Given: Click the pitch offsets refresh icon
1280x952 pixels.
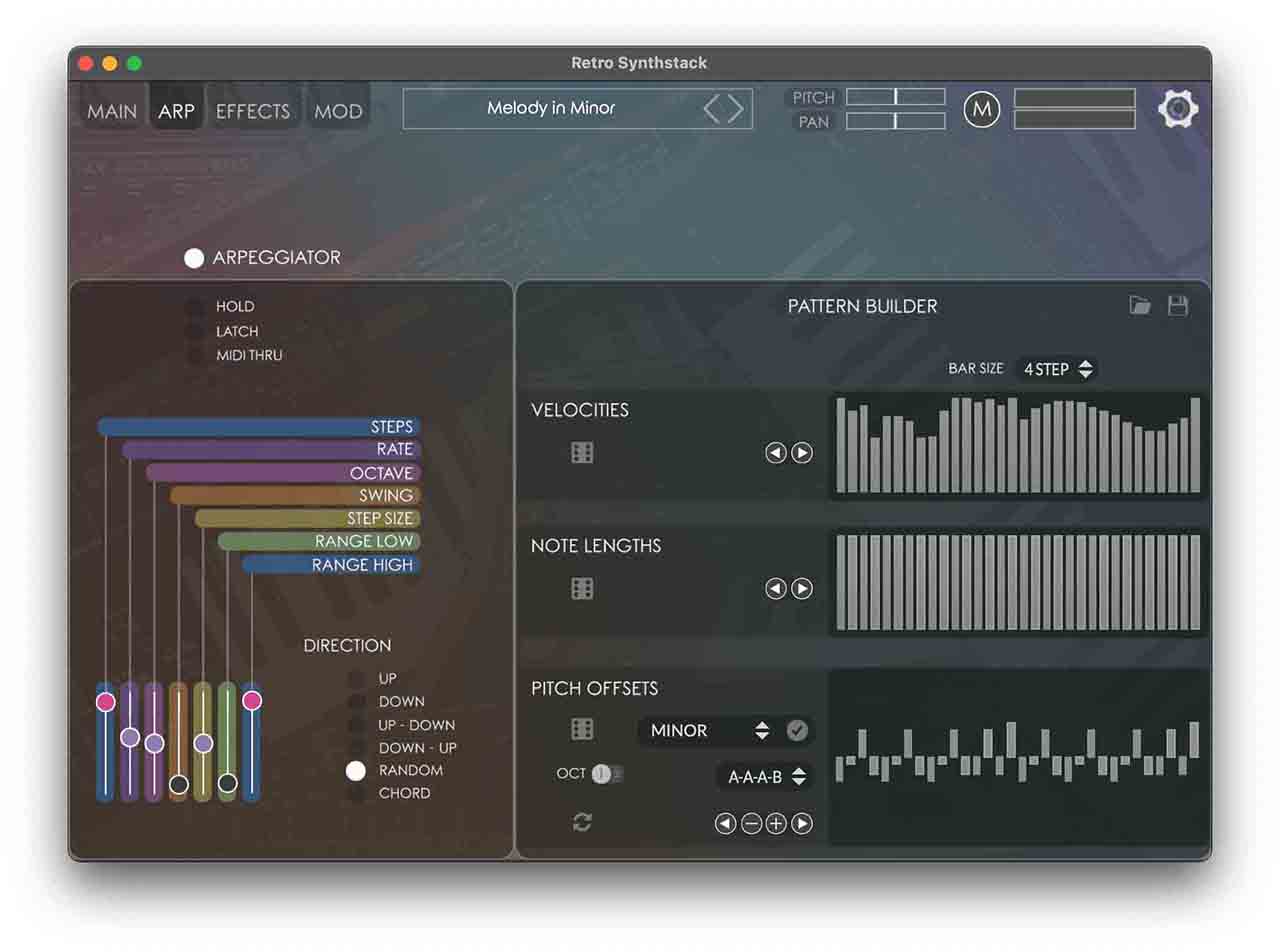Looking at the screenshot, I should (x=582, y=822).
